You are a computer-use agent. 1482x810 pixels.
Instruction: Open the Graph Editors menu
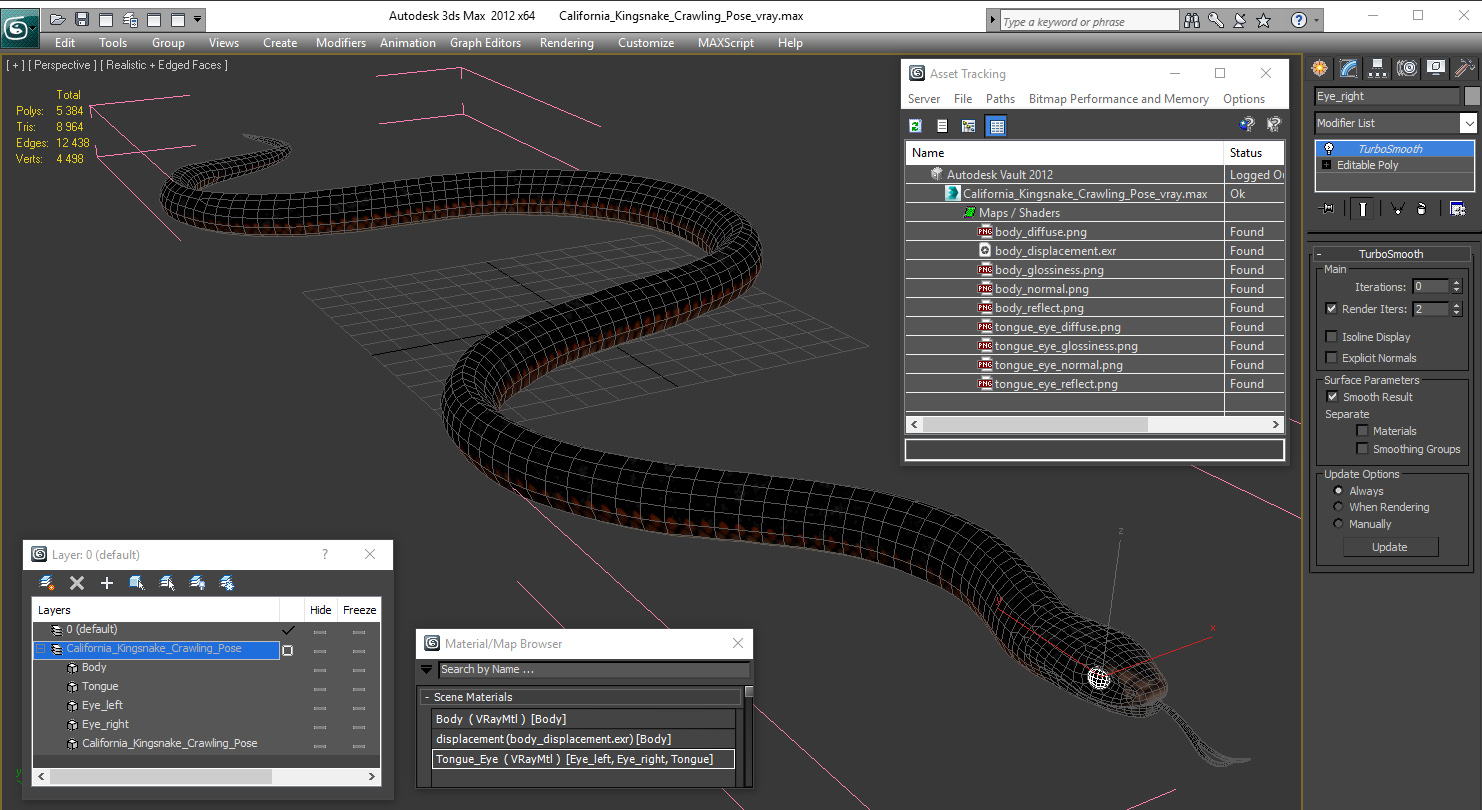point(485,43)
